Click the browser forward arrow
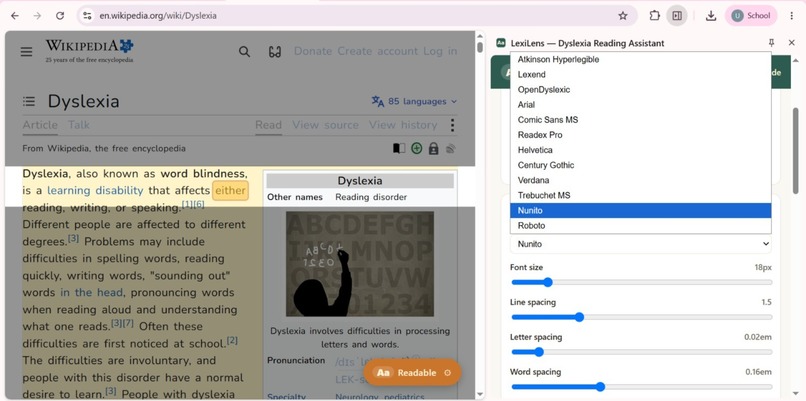 [x=37, y=15]
